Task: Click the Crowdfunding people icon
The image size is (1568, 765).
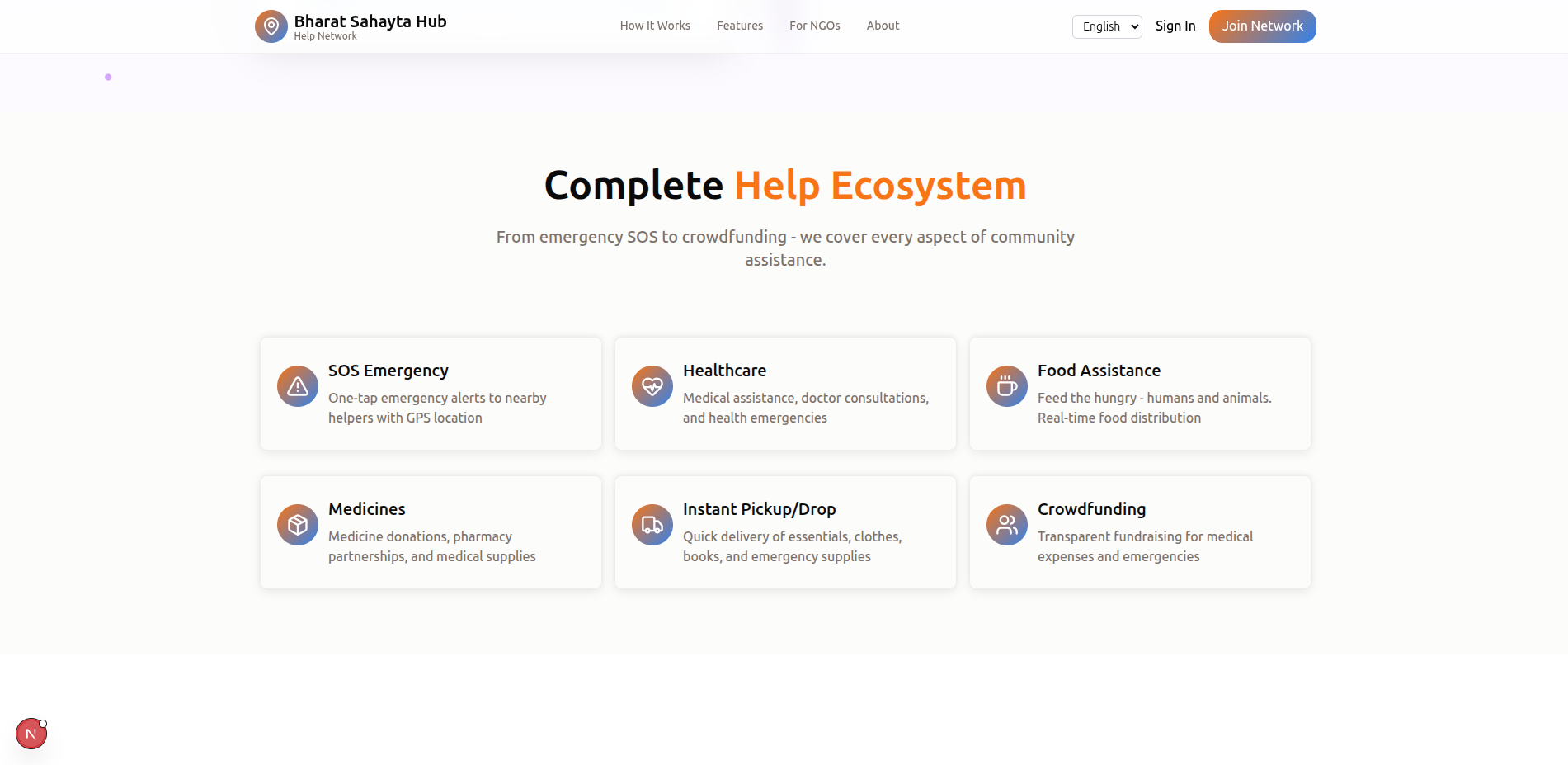Action: pos(1007,525)
